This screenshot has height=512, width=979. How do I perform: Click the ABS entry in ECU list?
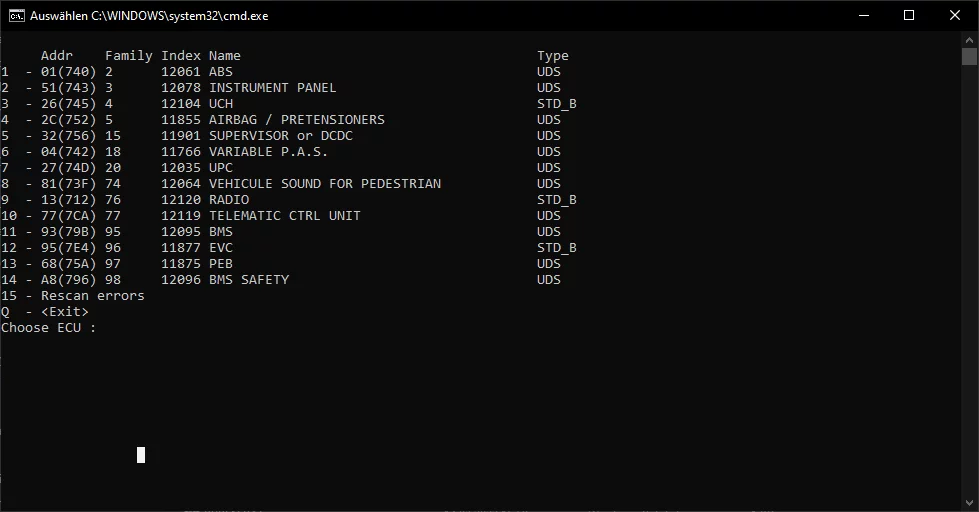(220, 72)
